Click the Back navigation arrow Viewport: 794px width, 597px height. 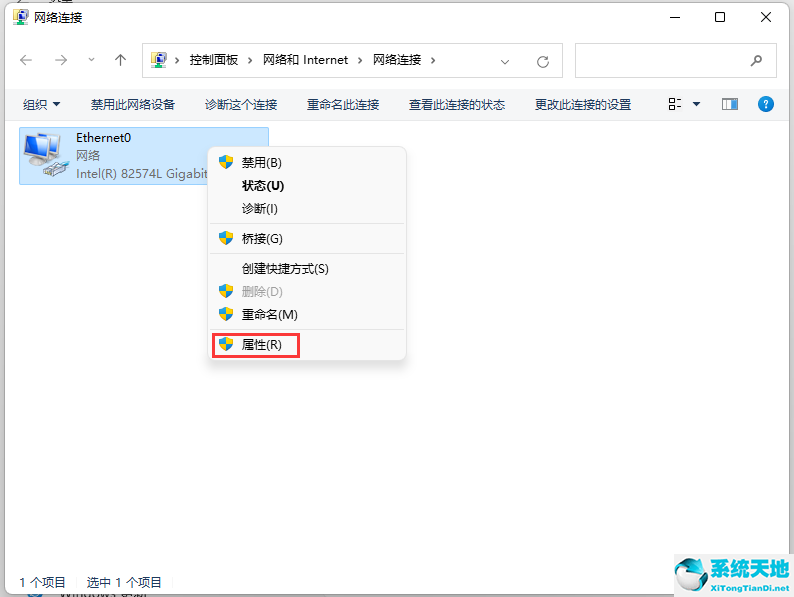pyautogui.click(x=26, y=60)
